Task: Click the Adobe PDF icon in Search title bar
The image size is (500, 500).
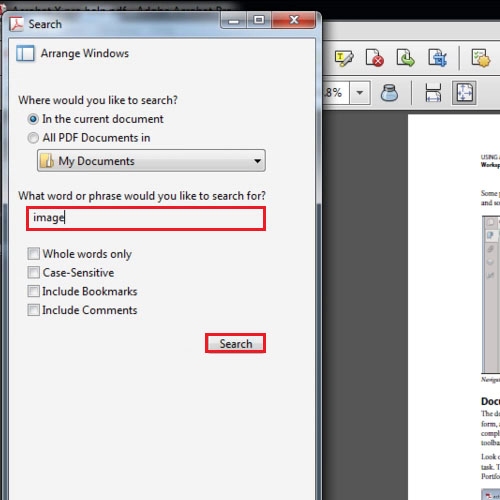Action: (16, 24)
